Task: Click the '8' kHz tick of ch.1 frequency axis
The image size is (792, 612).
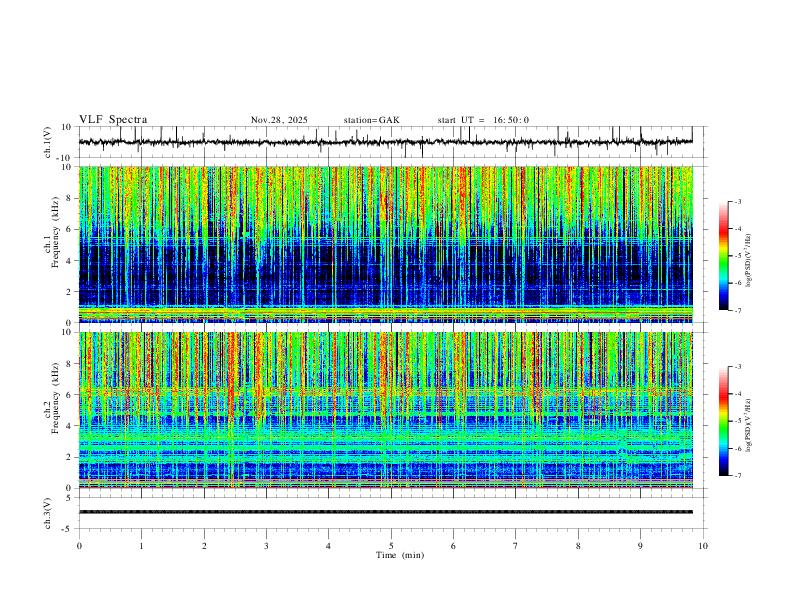Action: pos(70,198)
